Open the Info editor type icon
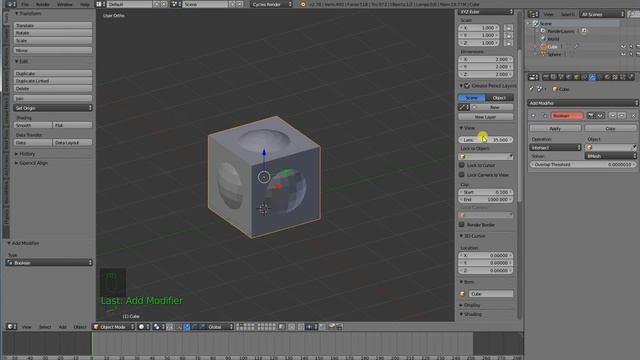The height and width of the screenshot is (360, 640). coord(10,4)
